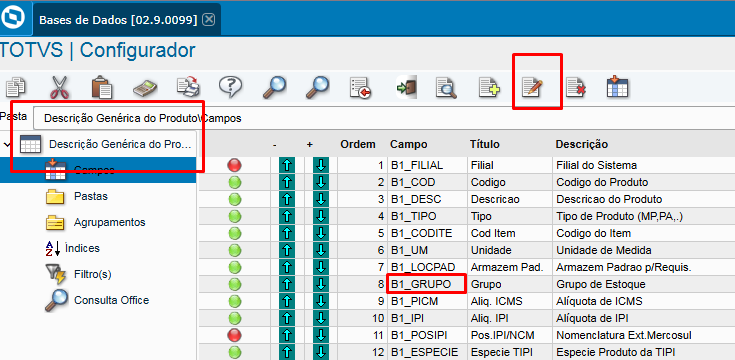The height and width of the screenshot is (360, 735).
Task: Select the B1_DESC field cell
Action: [x=428, y=199]
